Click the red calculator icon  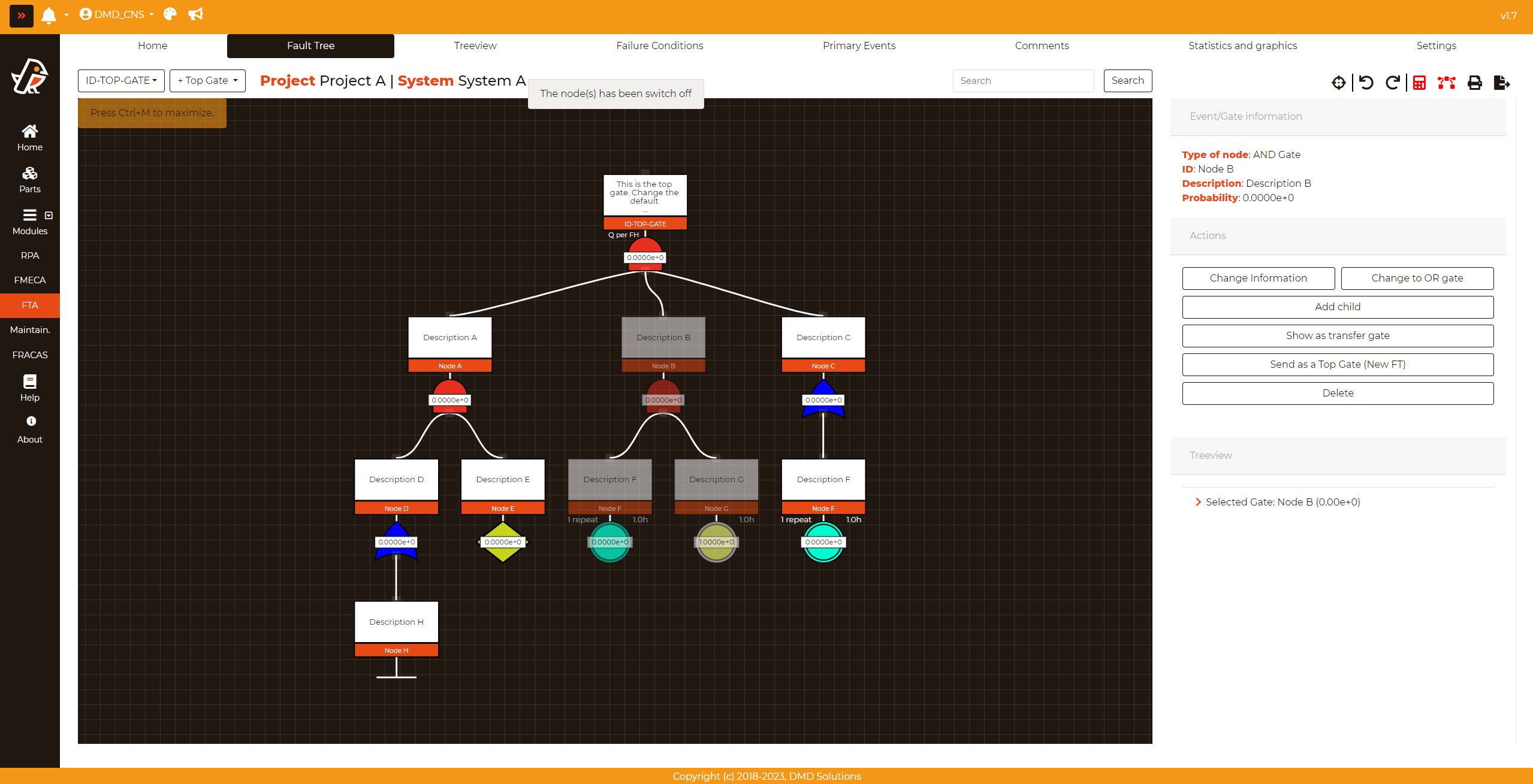pos(1419,83)
